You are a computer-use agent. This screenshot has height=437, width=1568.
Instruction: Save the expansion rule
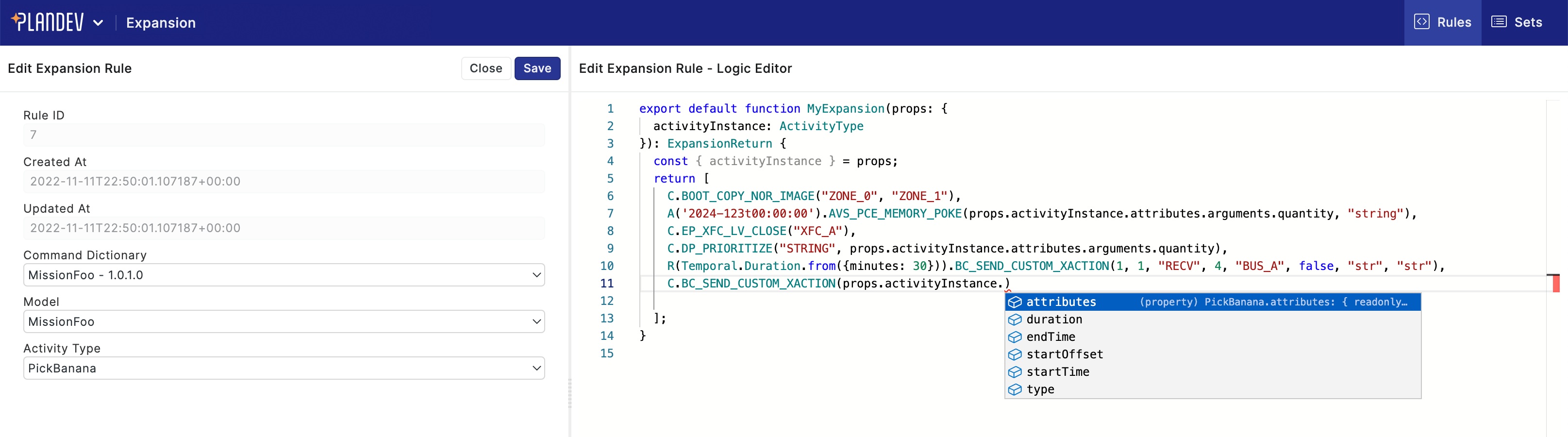[537, 68]
